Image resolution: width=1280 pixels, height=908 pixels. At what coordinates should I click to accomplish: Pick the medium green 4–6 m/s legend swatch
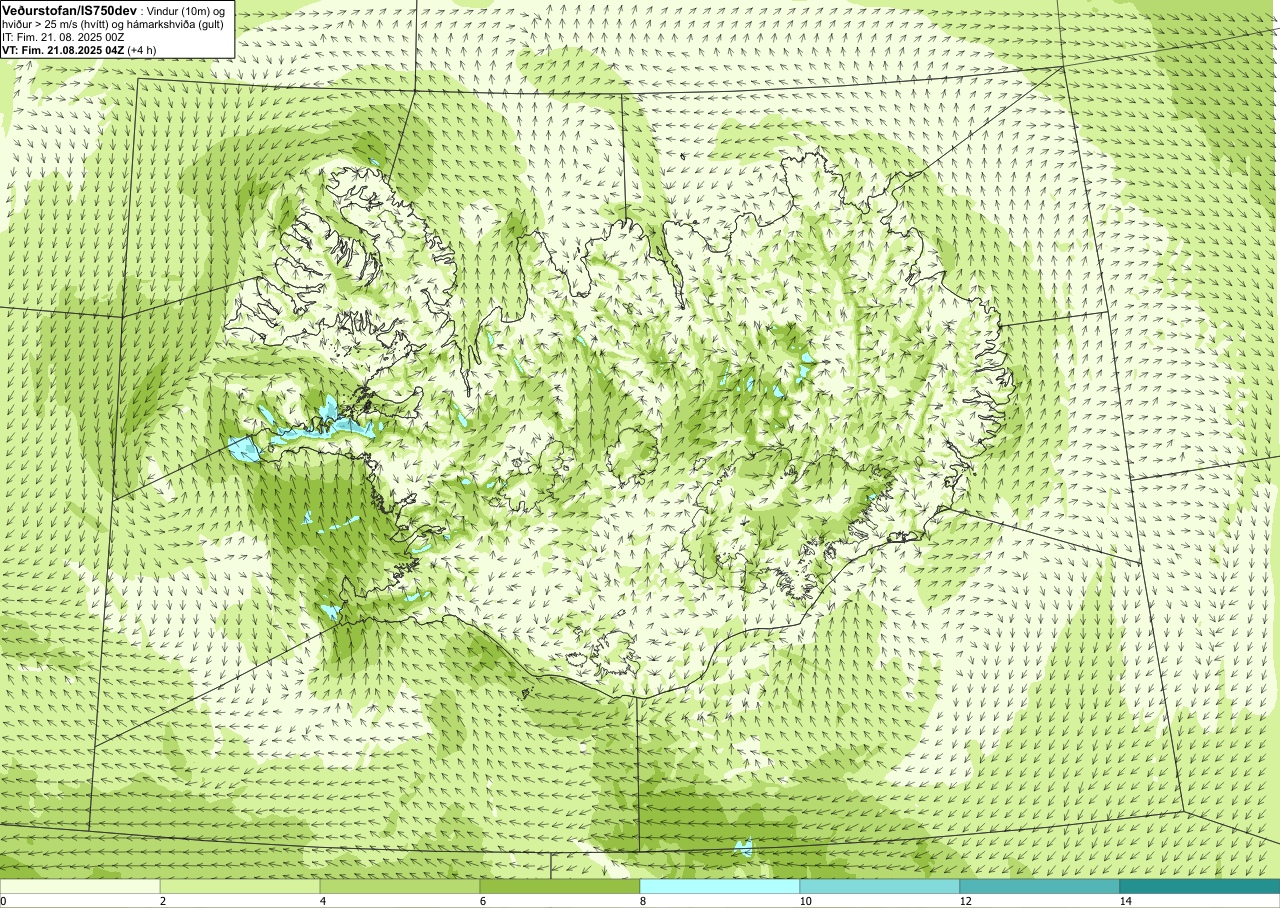pyautogui.click(x=400, y=886)
